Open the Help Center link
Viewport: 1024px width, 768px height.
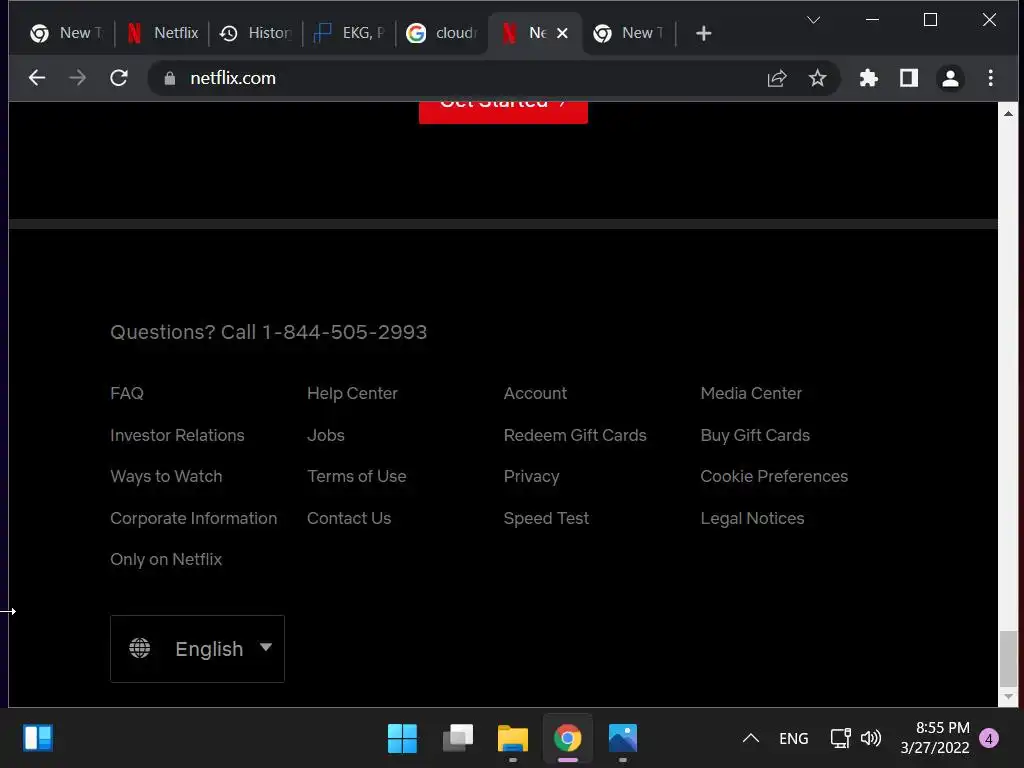[352, 393]
